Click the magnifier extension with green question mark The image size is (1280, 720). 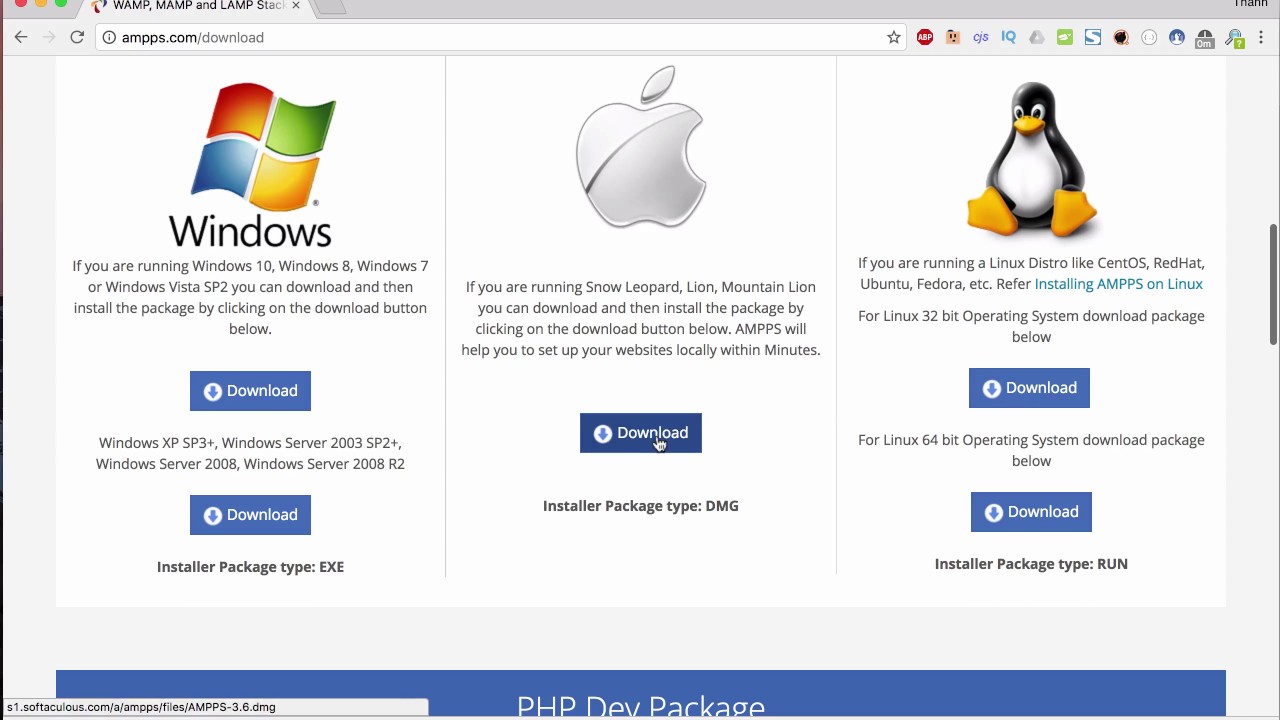click(1233, 37)
